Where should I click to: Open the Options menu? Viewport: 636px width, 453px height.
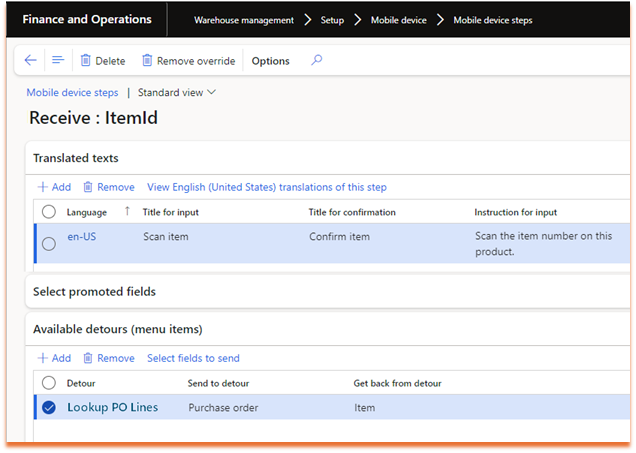tap(270, 61)
